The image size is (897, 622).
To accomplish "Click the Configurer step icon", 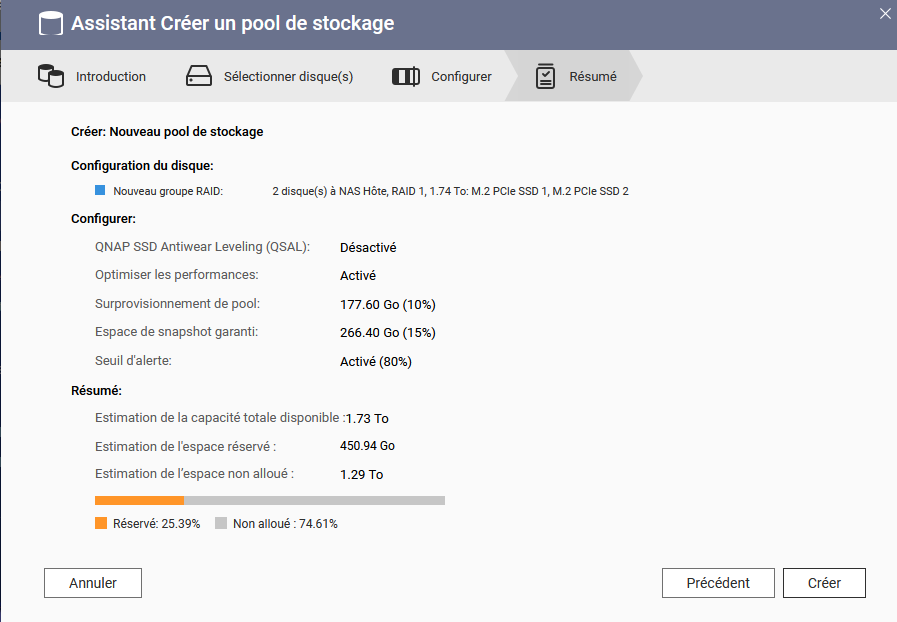I will pos(405,76).
